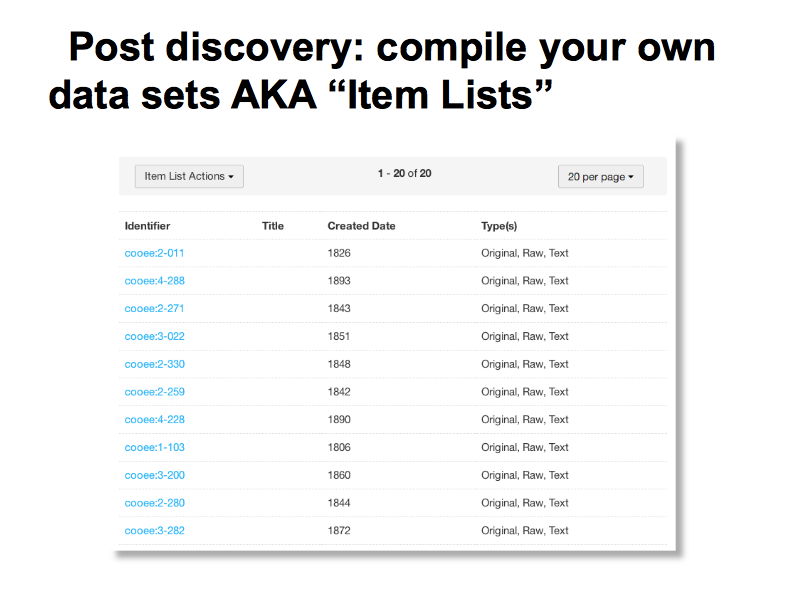The width and height of the screenshot is (800, 600).
Task: Click the Type(s) column header
Action: click(x=499, y=226)
